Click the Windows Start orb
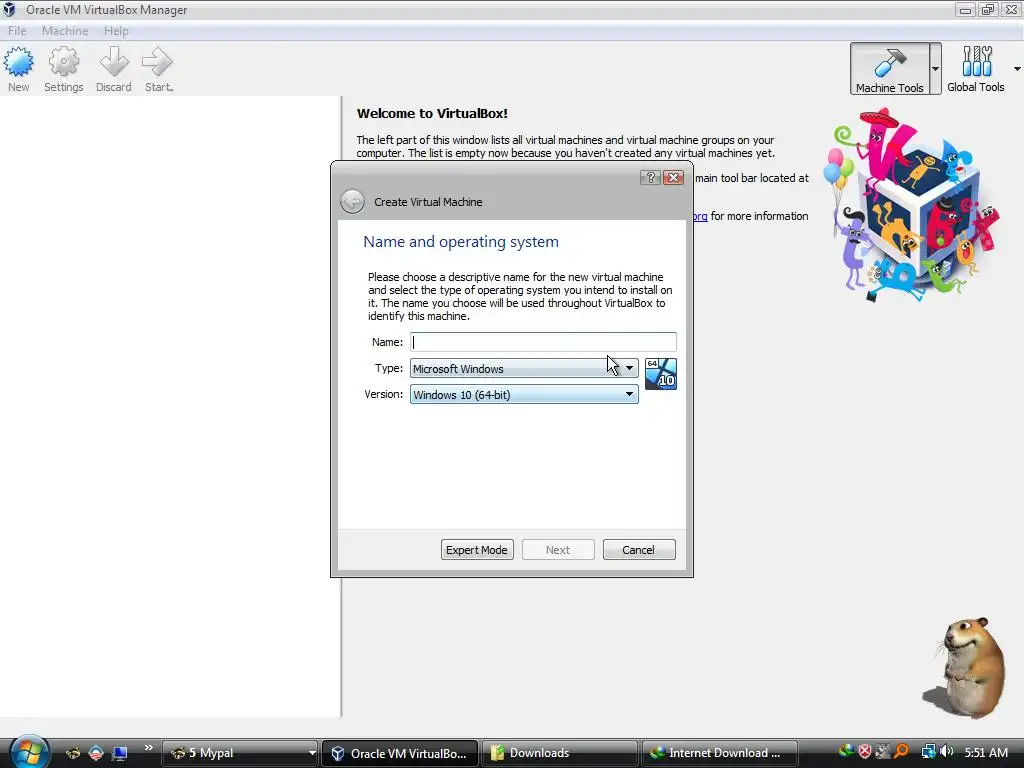 [x=29, y=752]
